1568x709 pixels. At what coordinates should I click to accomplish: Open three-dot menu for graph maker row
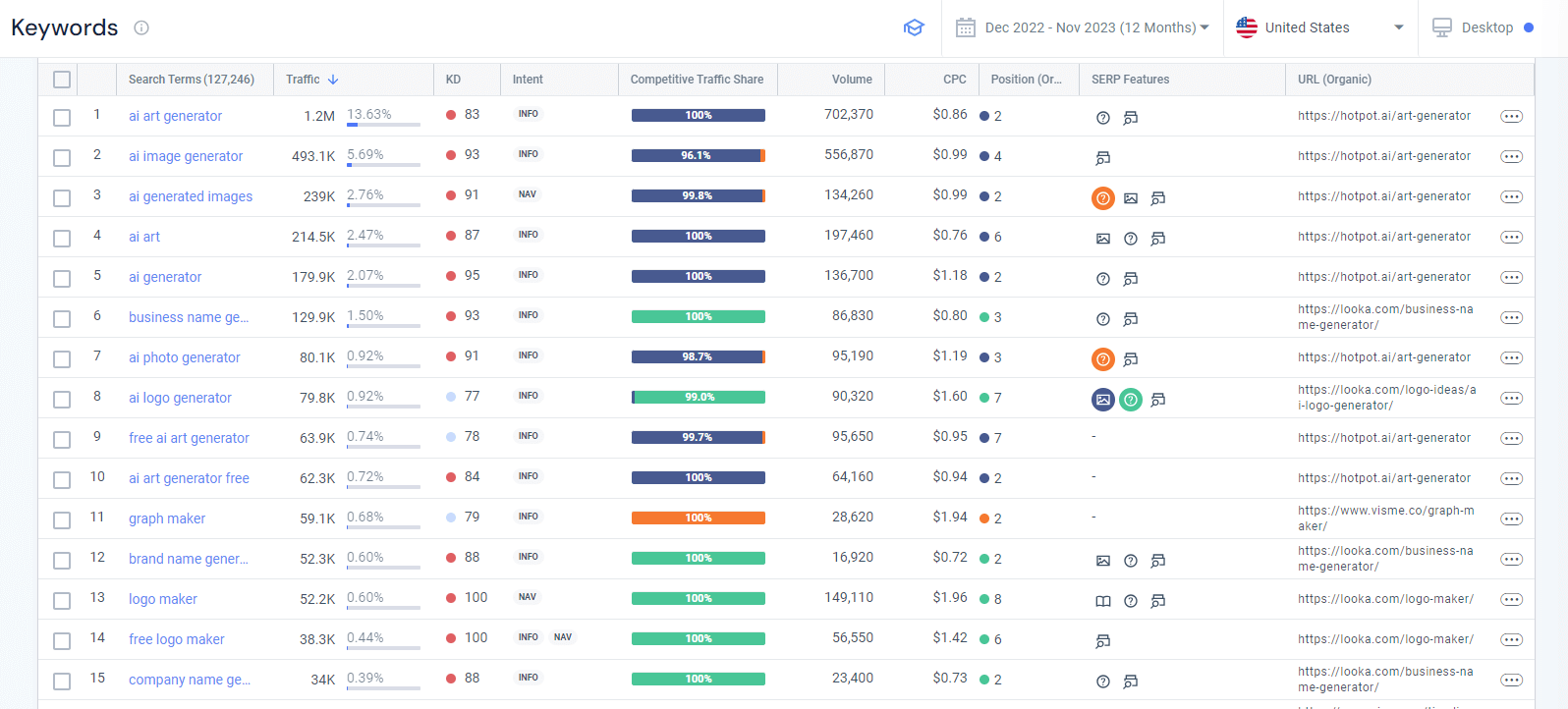pos(1511,519)
